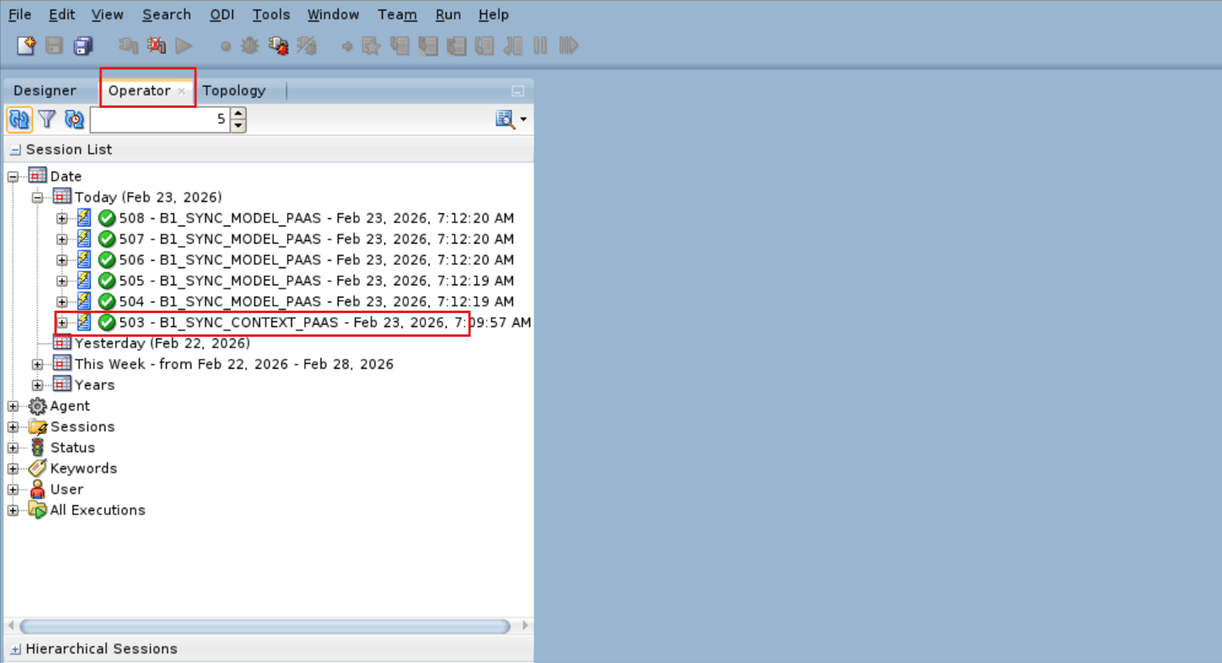Click the horizontal scrollbar's right arrow
1222x663 pixels.
click(524, 625)
